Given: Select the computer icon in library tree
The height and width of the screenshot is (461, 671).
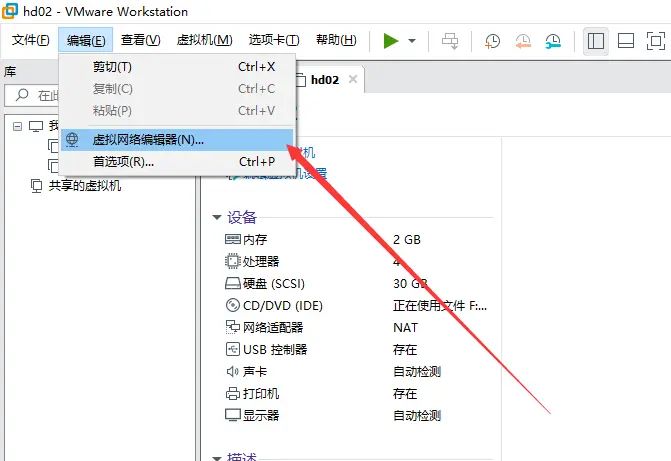Looking at the screenshot, I should (x=36, y=126).
